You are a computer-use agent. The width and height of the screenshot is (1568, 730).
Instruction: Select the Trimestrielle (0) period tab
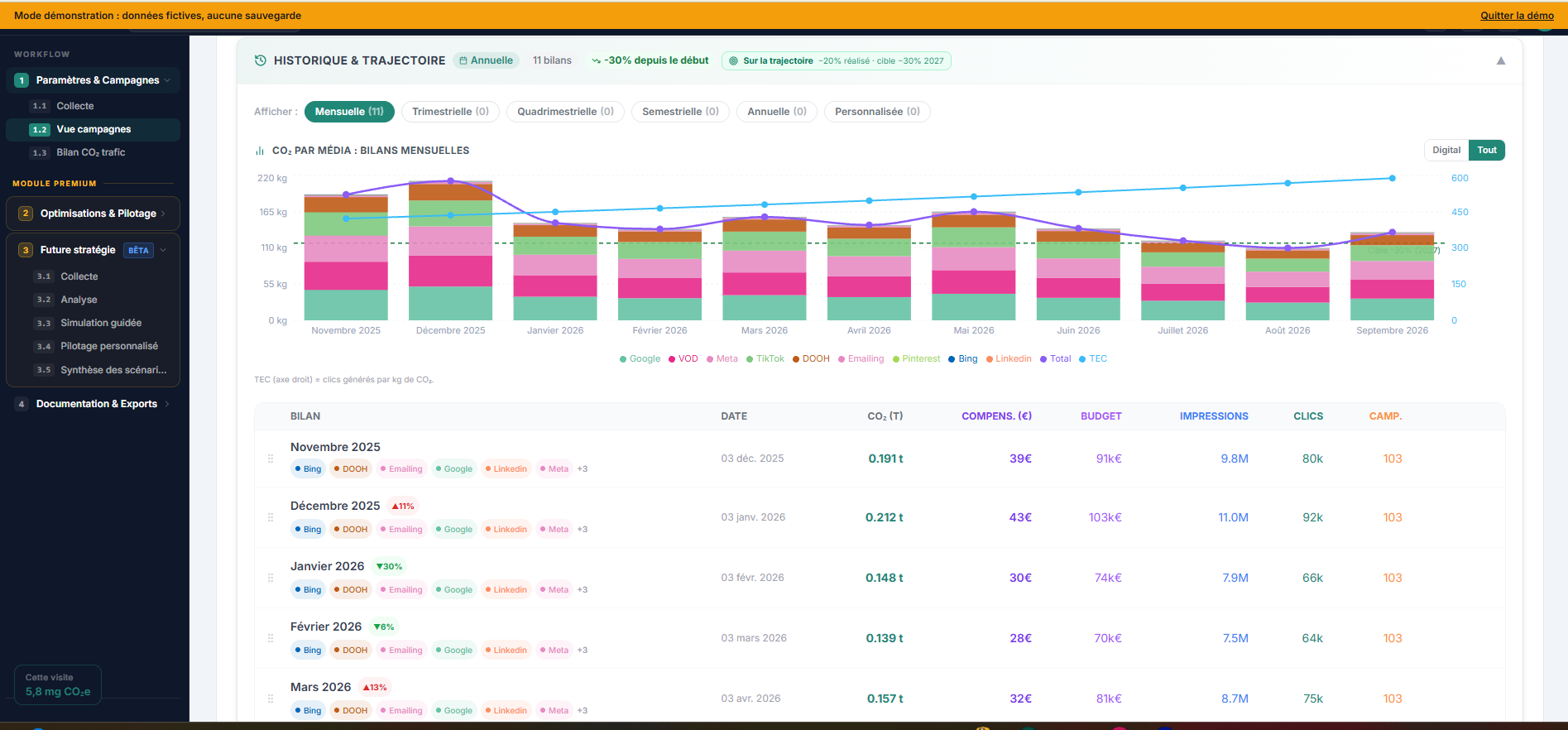(450, 112)
